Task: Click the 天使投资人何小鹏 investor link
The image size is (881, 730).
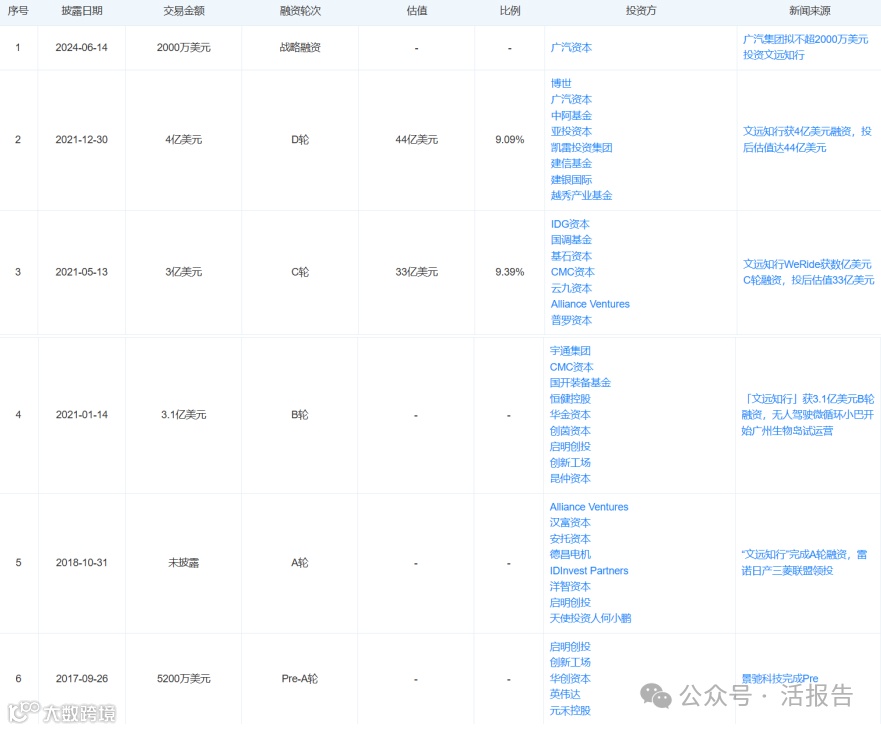Action: [590, 618]
